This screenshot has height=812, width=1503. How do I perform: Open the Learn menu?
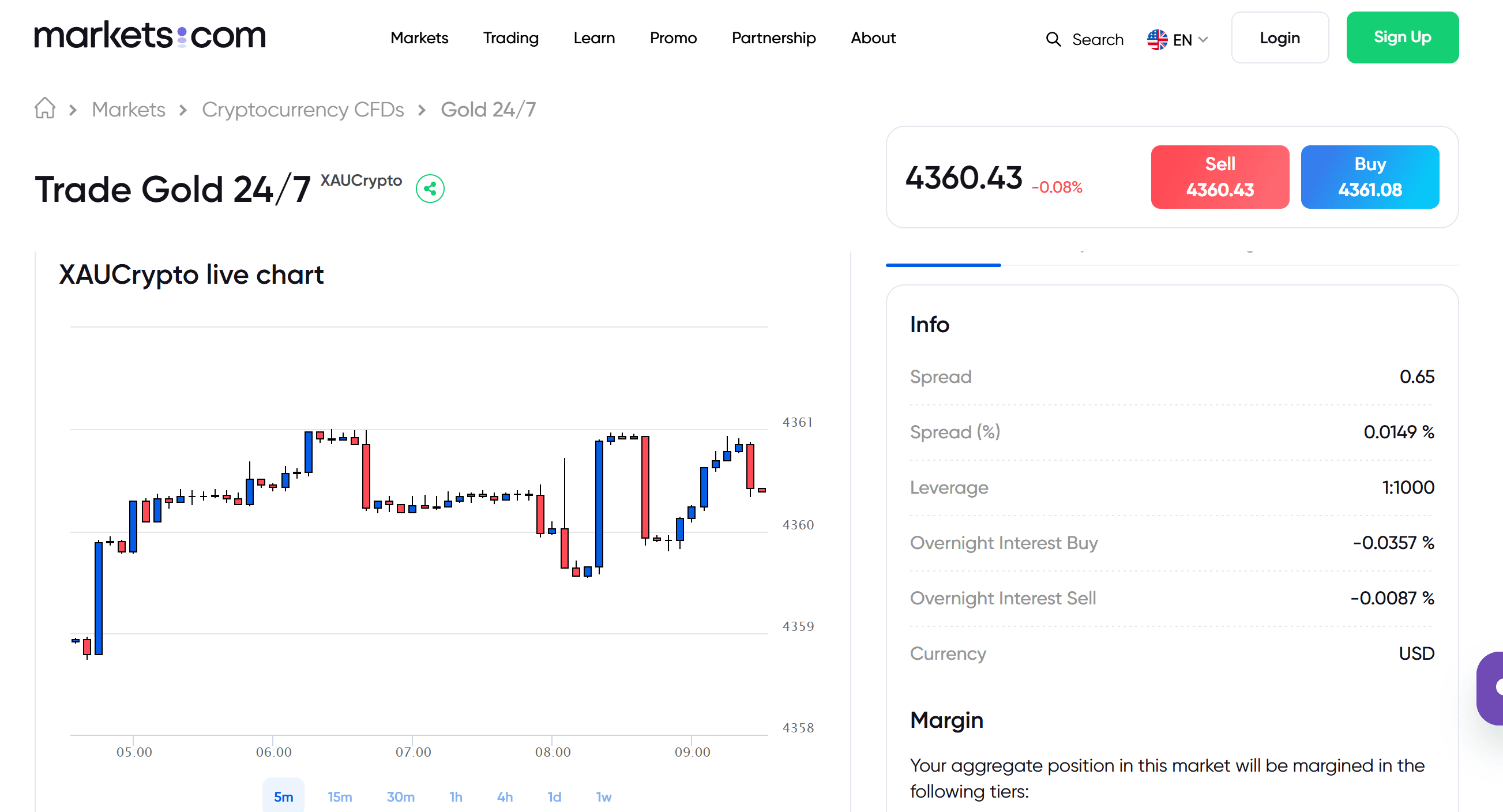pyautogui.click(x=594, y=38)
